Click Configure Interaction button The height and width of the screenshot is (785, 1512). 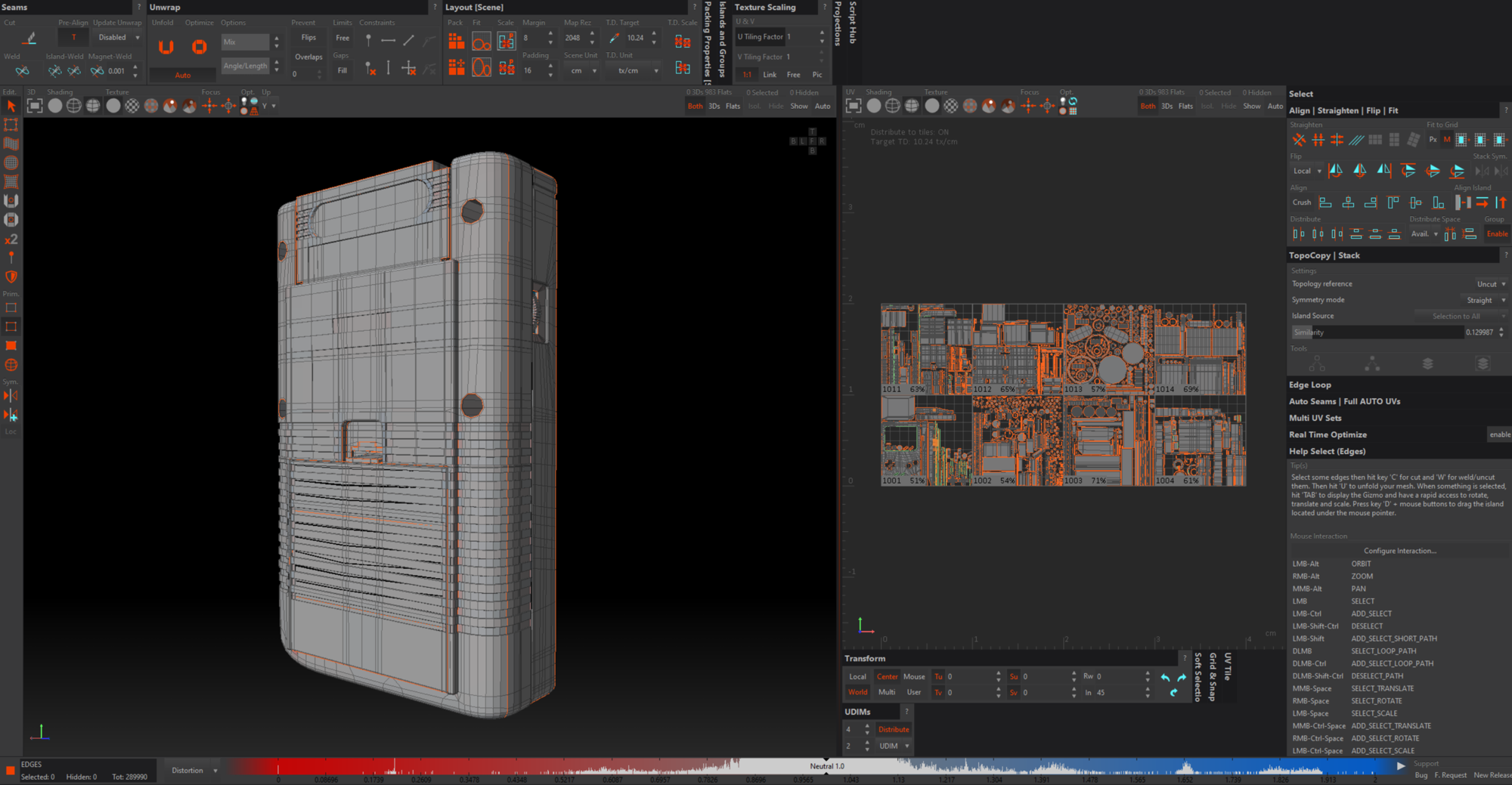[1399, 551]
